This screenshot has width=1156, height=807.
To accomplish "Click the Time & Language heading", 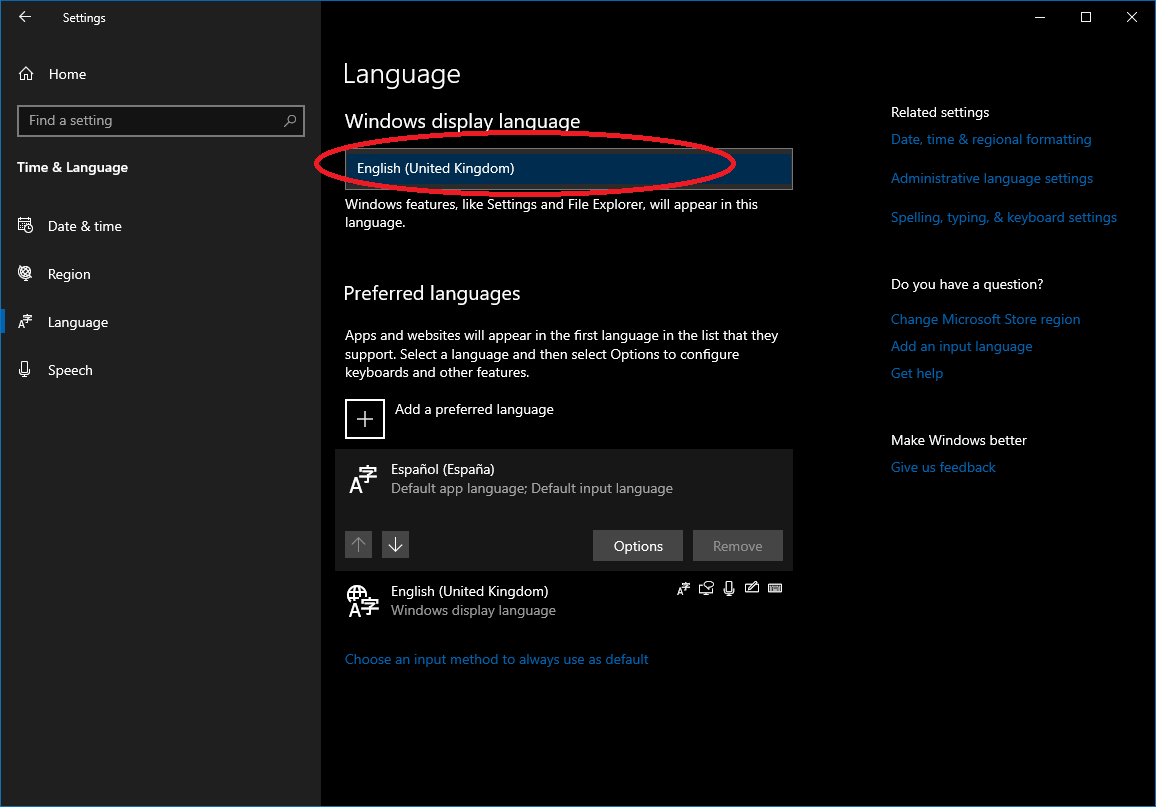I will tap(72, 167).
